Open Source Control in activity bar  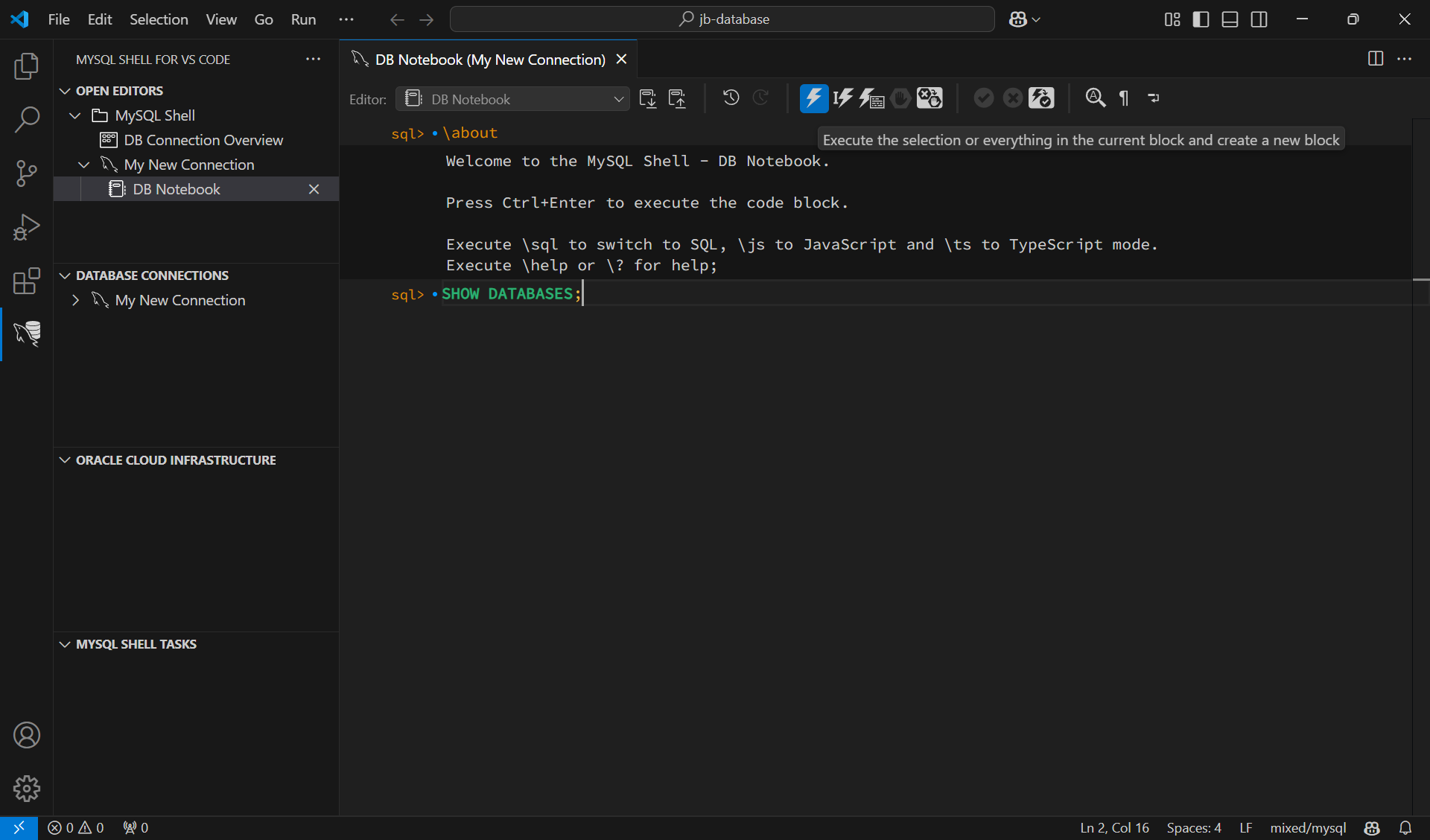(x=27, y=173)
